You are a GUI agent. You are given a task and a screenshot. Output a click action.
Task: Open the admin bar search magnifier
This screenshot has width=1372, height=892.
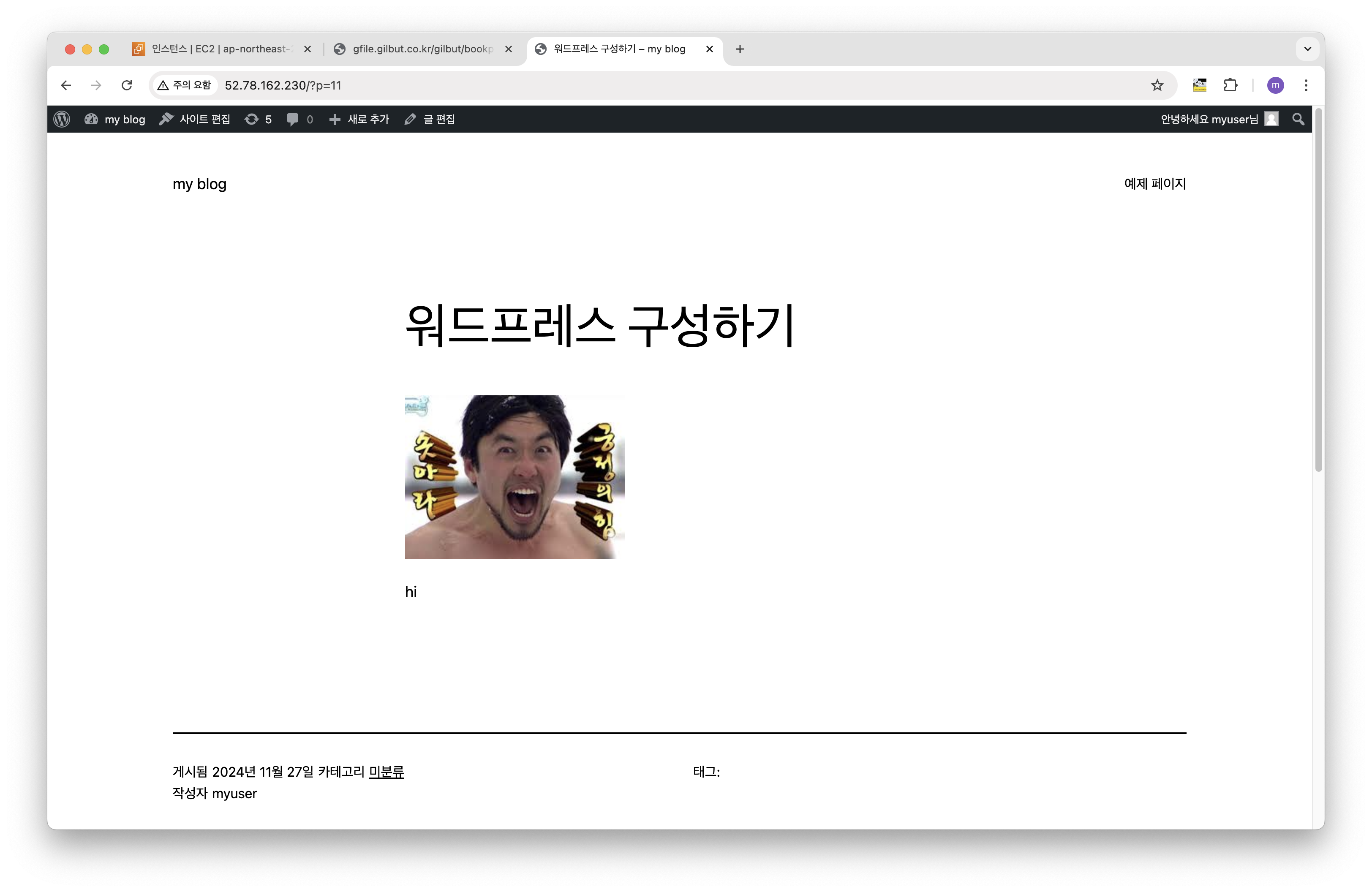click(1298, 119)
